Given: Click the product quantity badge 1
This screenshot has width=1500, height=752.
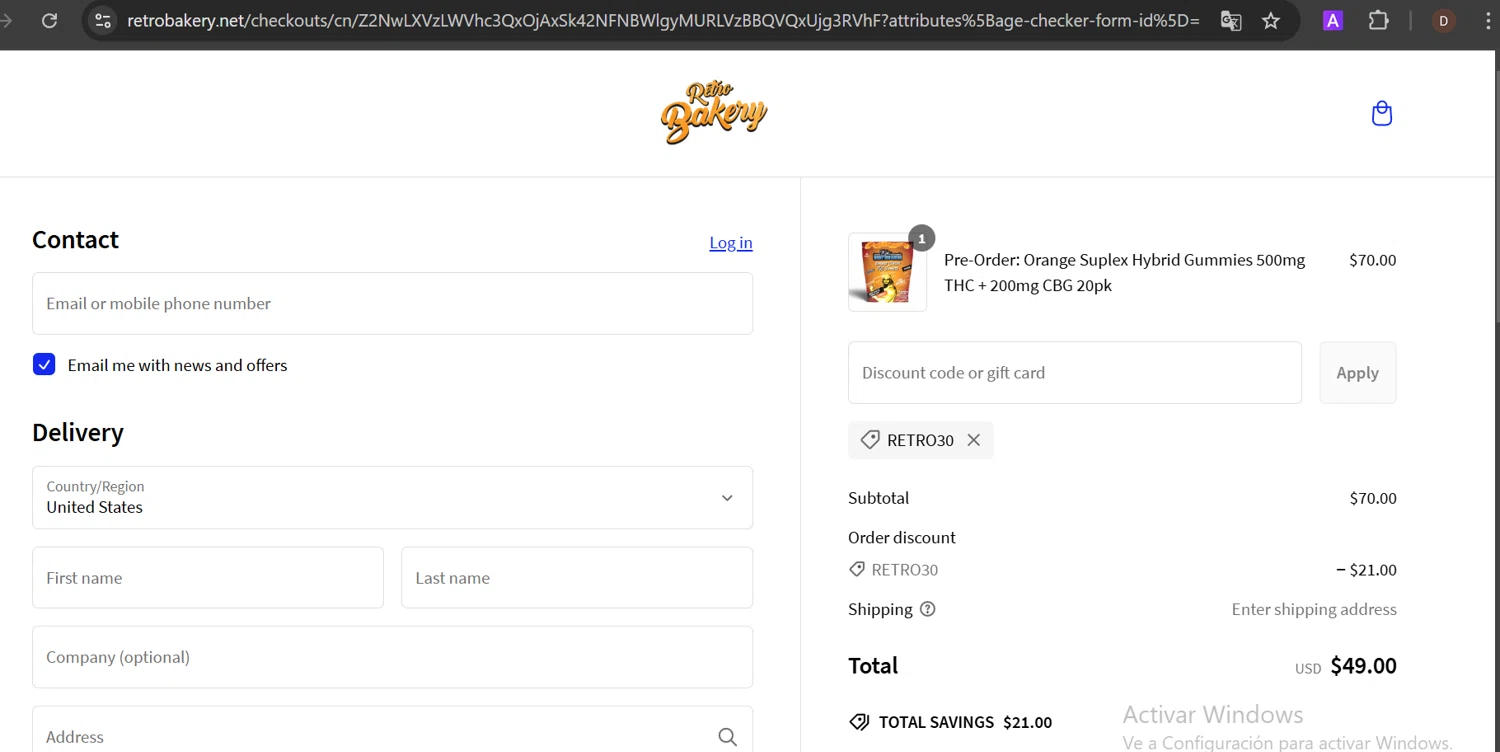Looking at the screenshot, I should click(922, 238).
